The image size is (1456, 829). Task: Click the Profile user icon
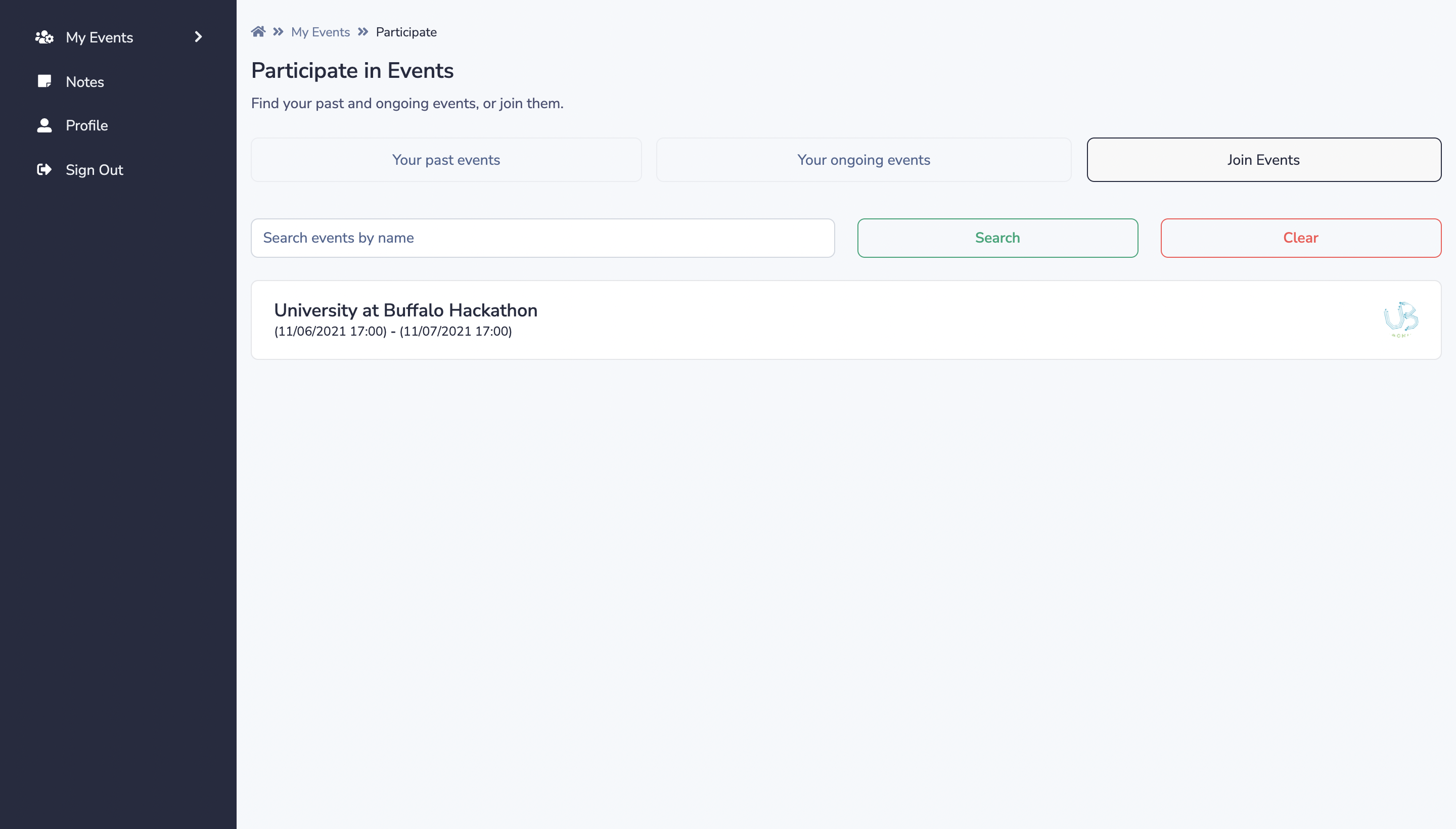(x=44, y=125)
